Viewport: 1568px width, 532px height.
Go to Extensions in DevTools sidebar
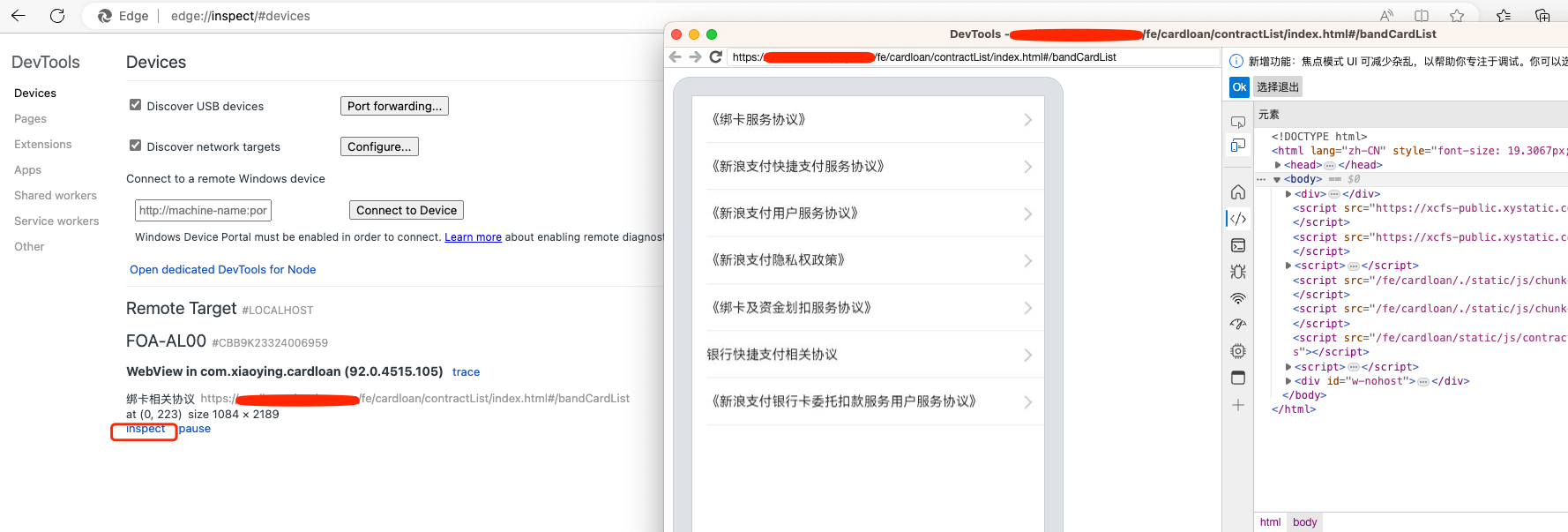click(x=43, y=145)
